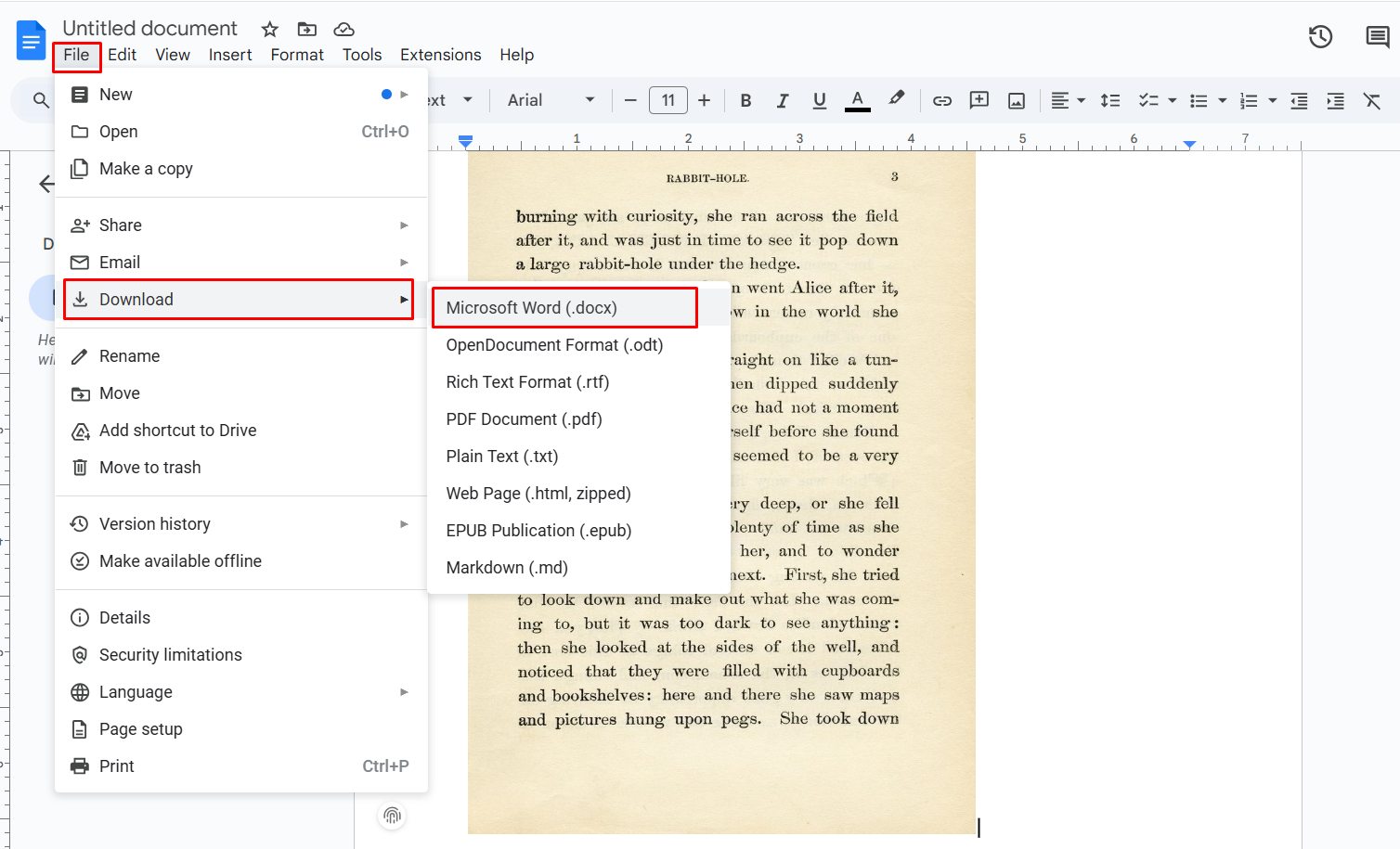Open the View menu
Viewport: 1400px width, 849px height.
pyautogui.click(x=173, y=55)
